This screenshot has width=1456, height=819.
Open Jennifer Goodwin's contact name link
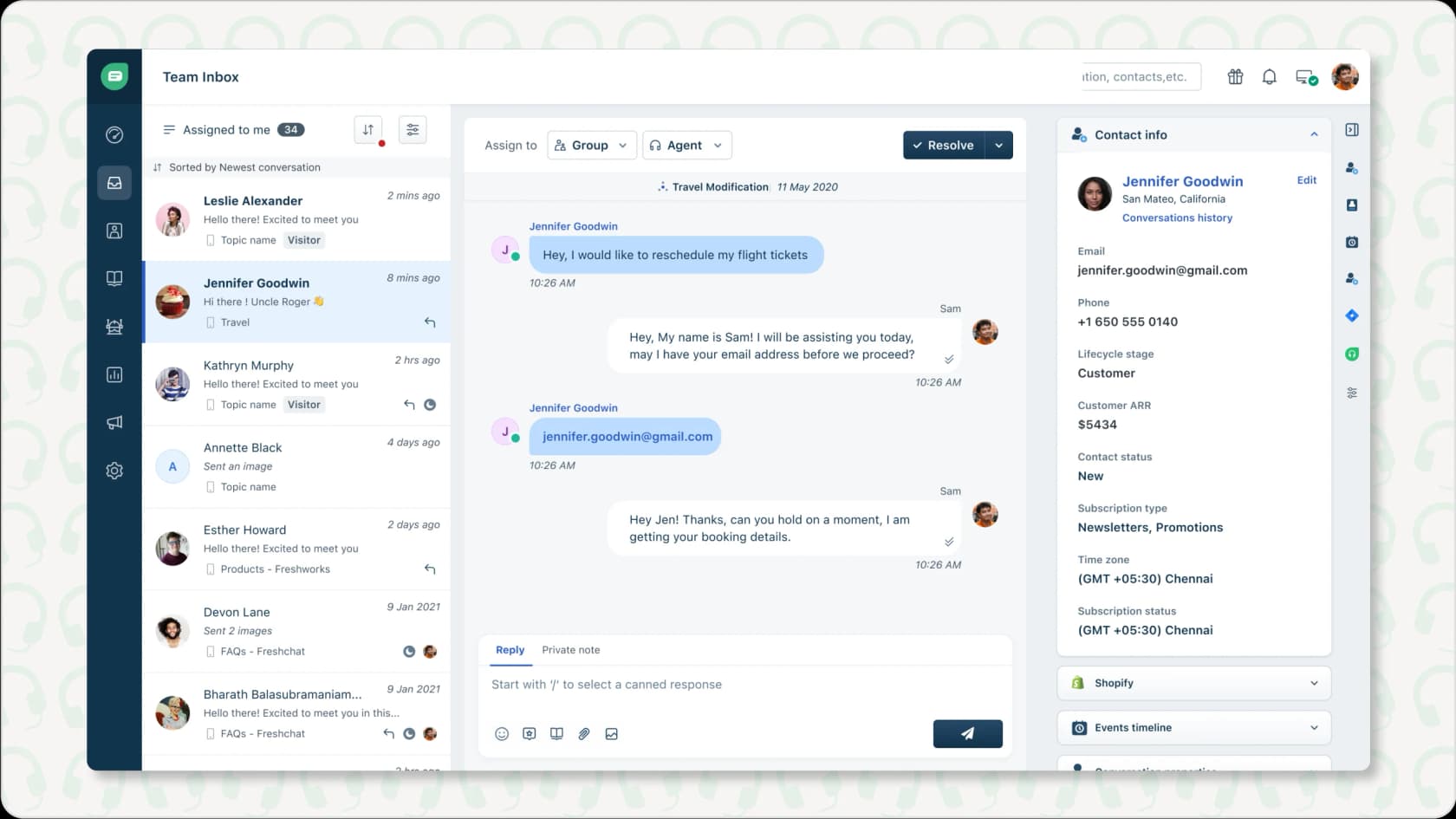1182,181
